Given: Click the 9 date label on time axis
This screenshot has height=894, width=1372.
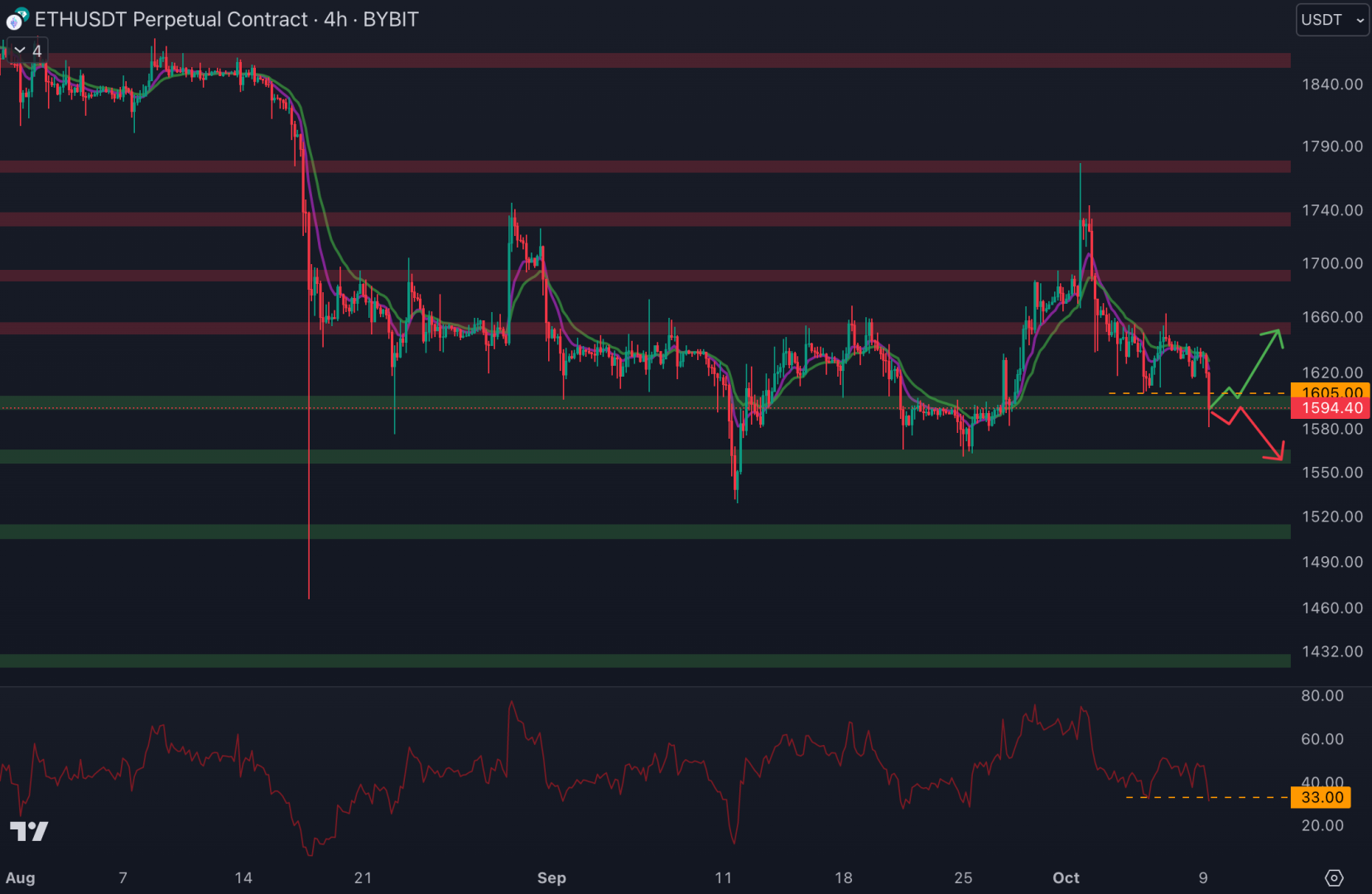Looking at the screenshot, I should coord(1203,878).
